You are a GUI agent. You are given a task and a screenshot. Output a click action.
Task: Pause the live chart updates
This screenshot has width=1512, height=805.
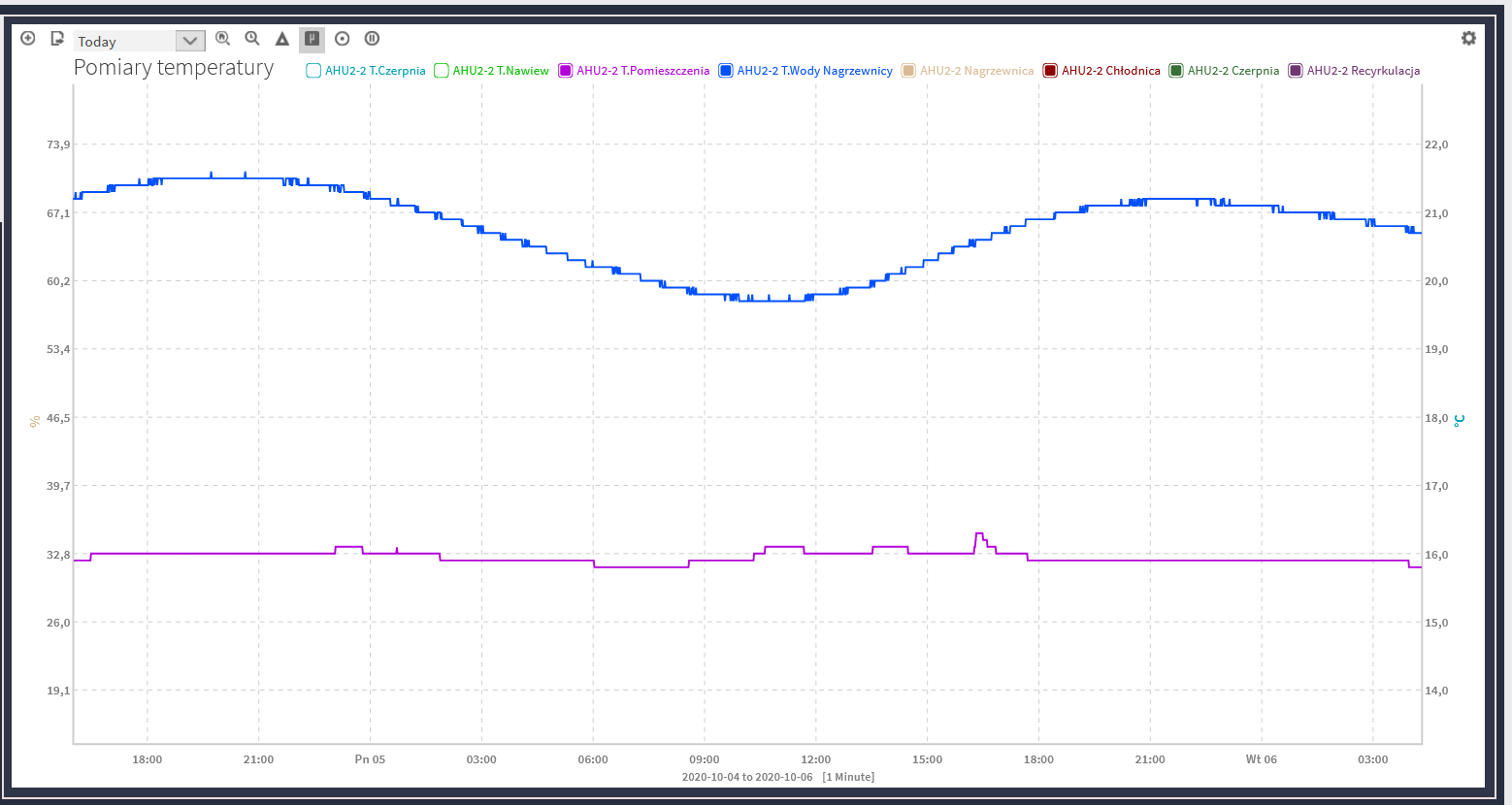click(372, 39)
